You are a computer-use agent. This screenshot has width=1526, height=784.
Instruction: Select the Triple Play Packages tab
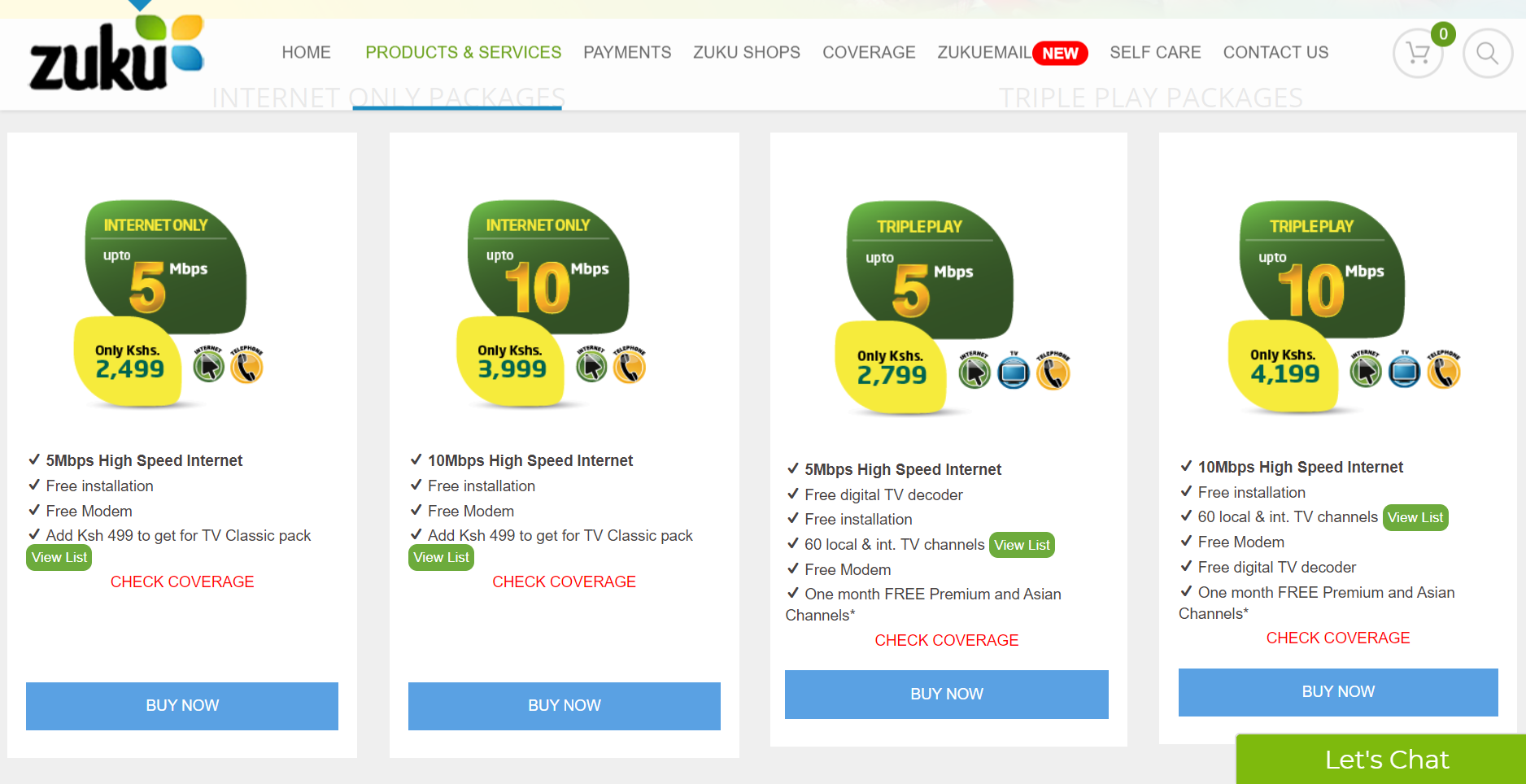[1151, 98]
